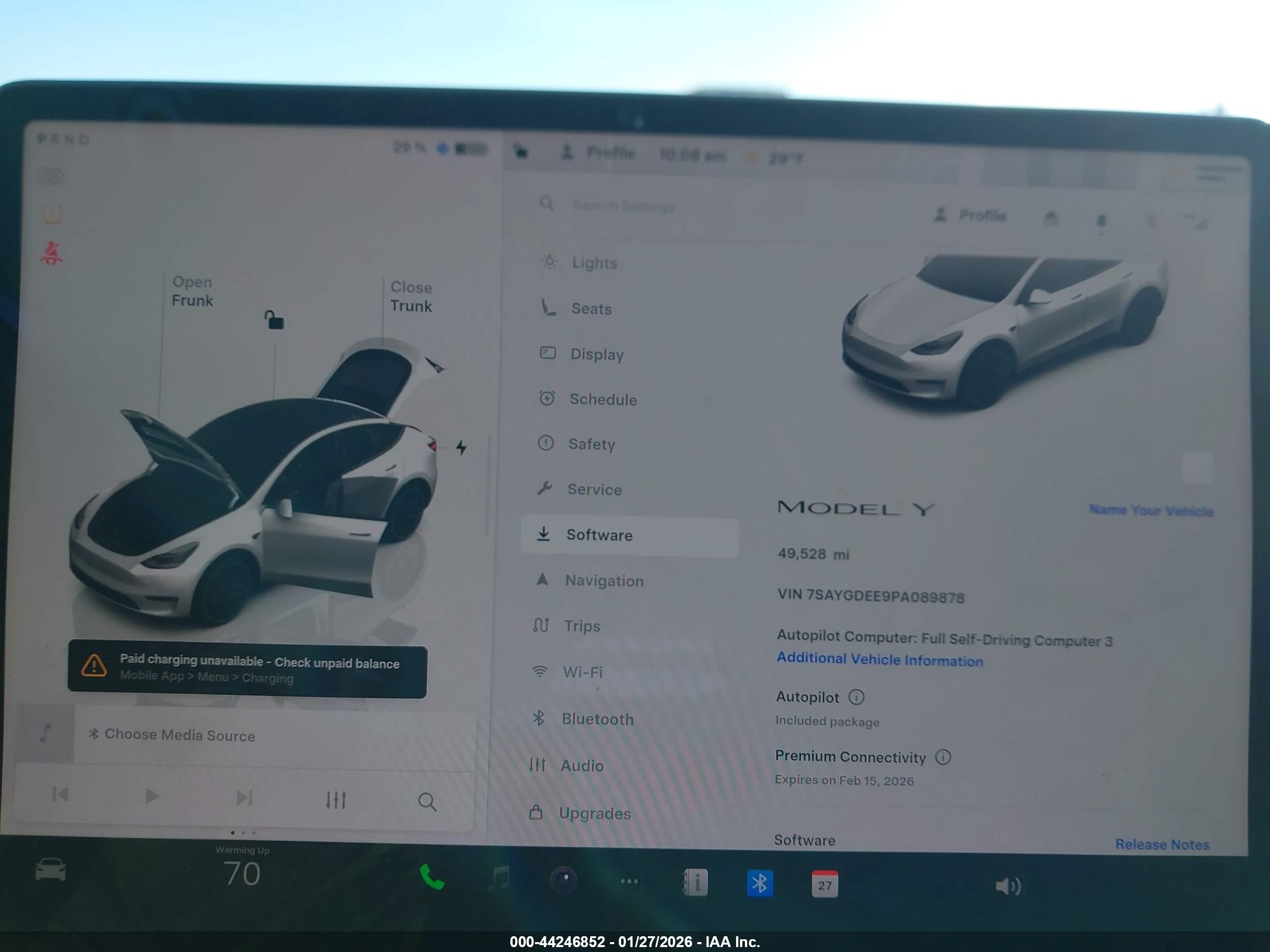This screenshot has height=952, width=1270.
Task: Select the Display menu item
Action: click(582, 354)
